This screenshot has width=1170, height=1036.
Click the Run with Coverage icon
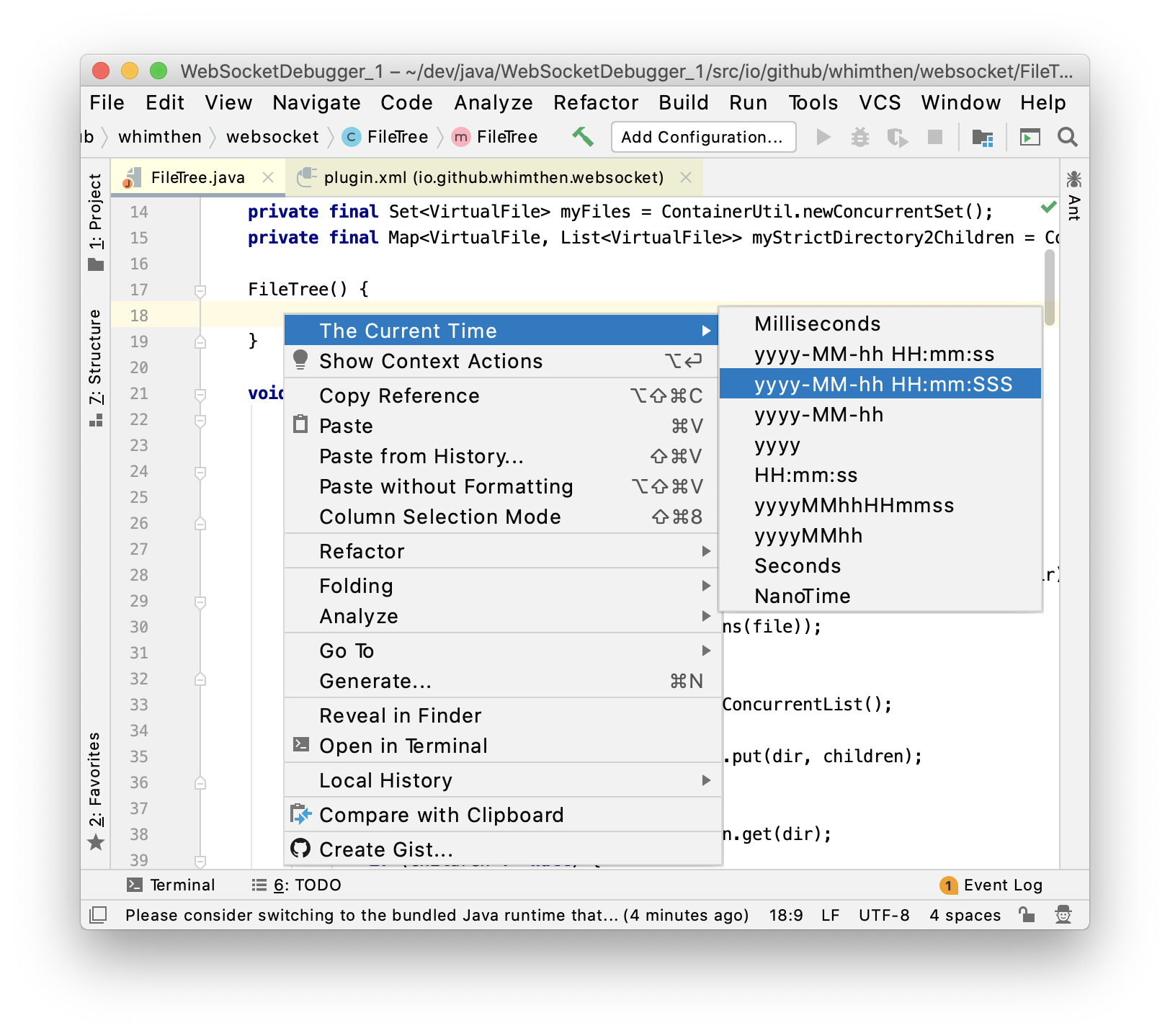[x=897, y=137]
